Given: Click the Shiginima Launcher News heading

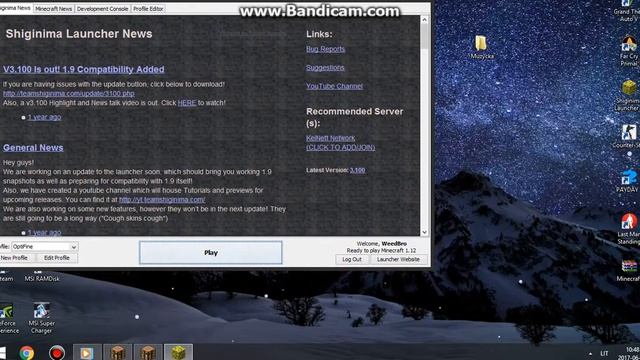Looking at the screenshot, I should pyautogui.click(x=79, y=34).
